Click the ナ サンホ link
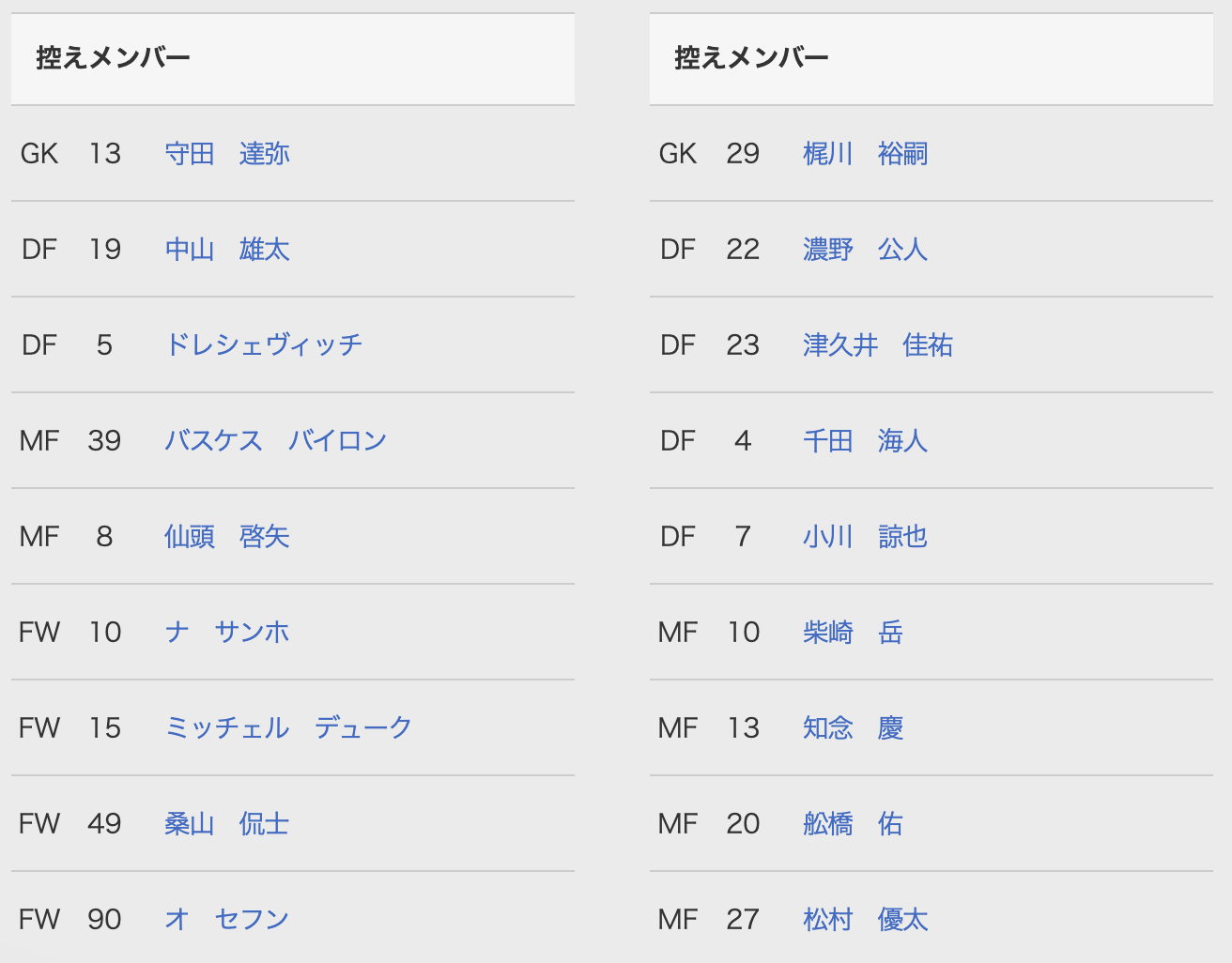 pos(226,633)
